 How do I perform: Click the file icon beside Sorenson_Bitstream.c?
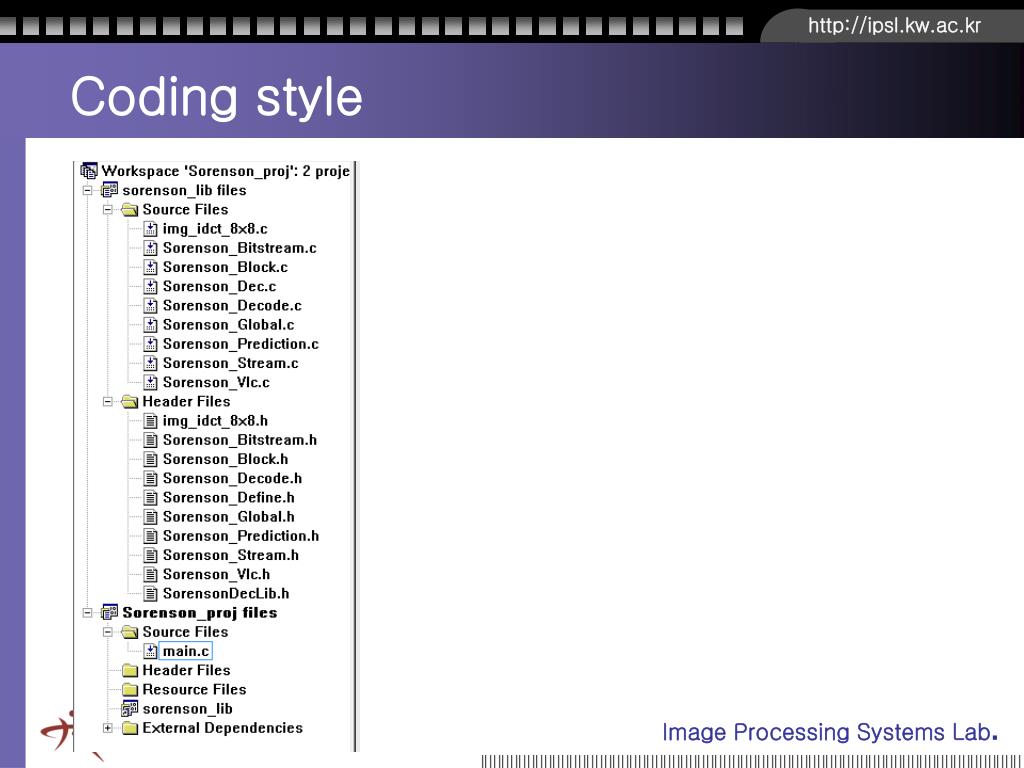151,248
